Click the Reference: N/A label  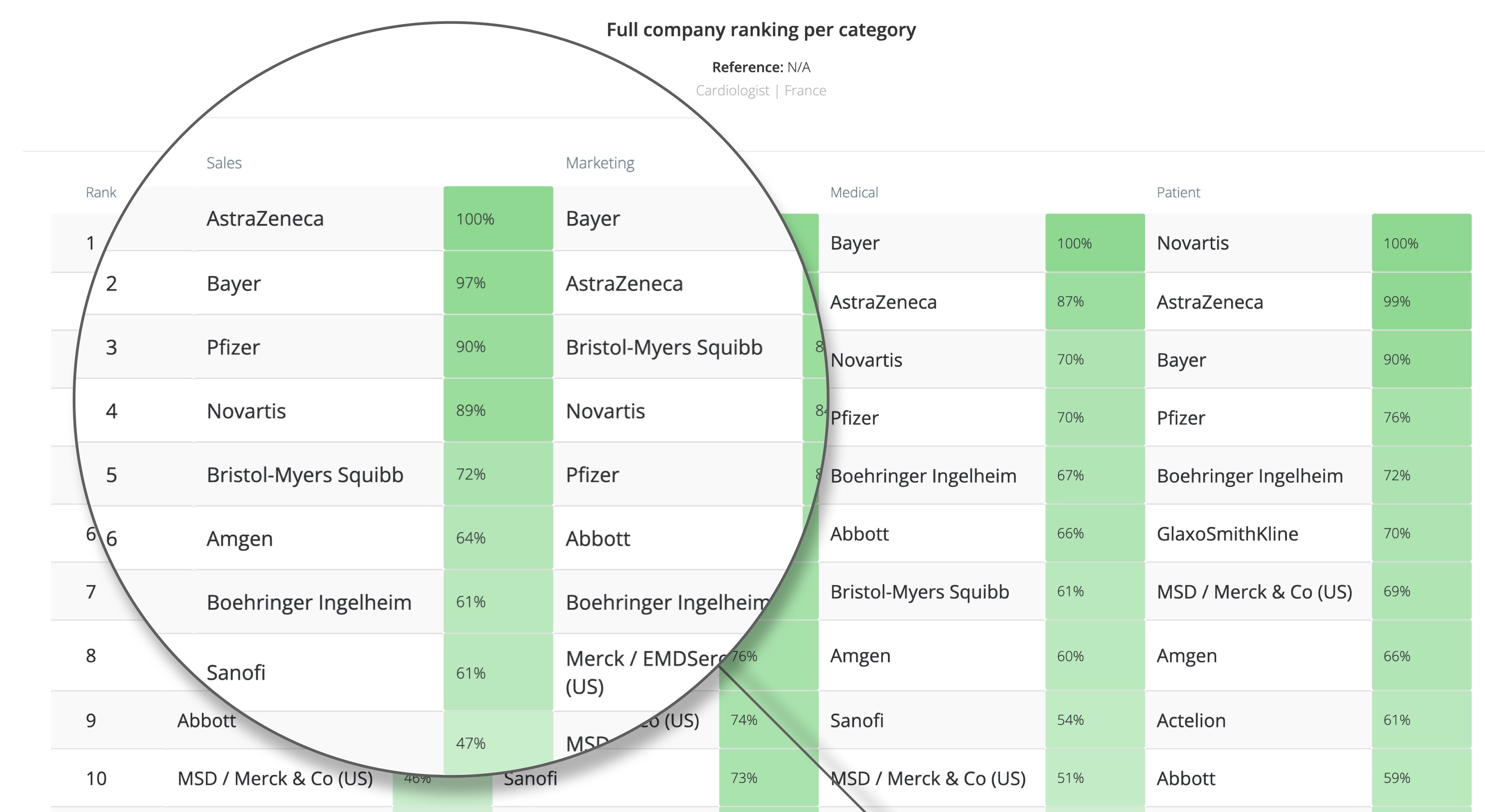(760, 67)
